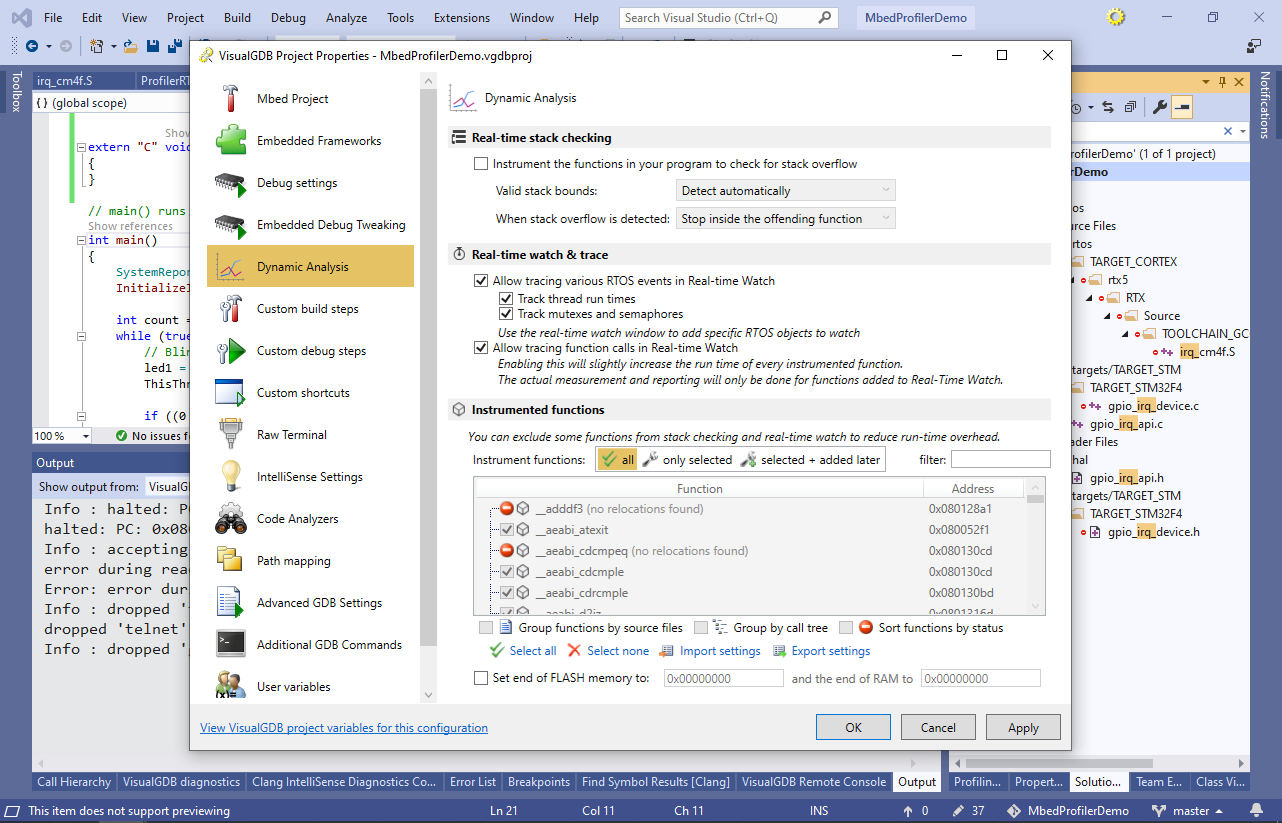Open Additional GDB Commands page
This screenshot has width=1282, height=823.
tap(310, 645)
